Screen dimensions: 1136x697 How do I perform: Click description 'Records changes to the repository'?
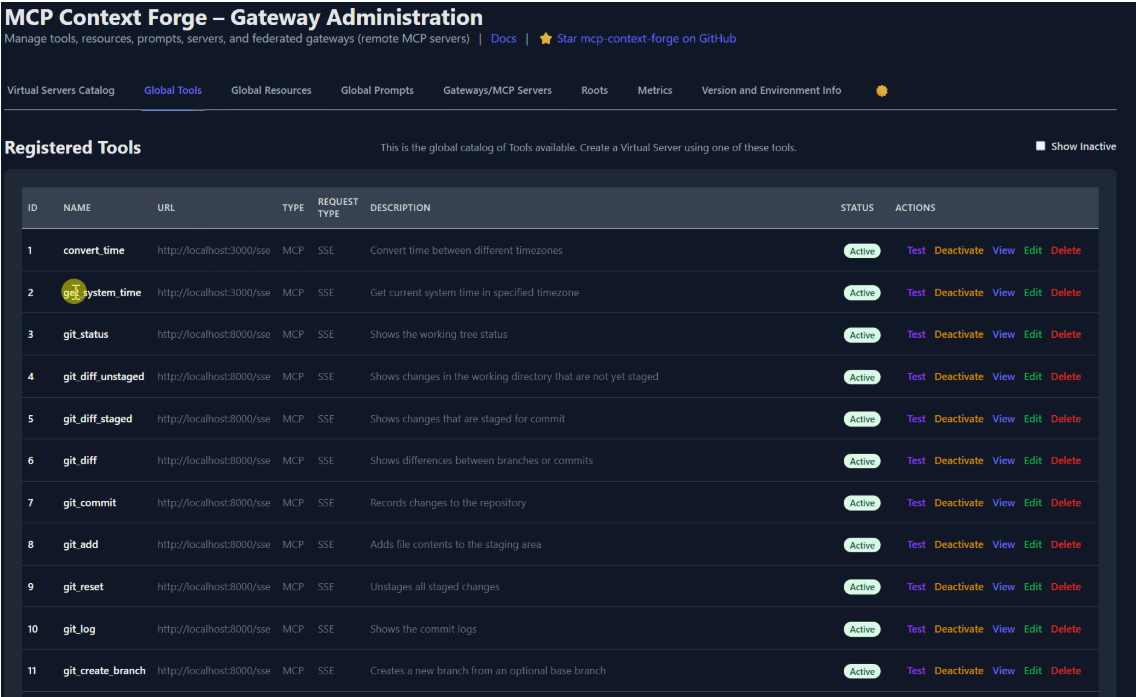pyautogui.click(x=448, y=502)
